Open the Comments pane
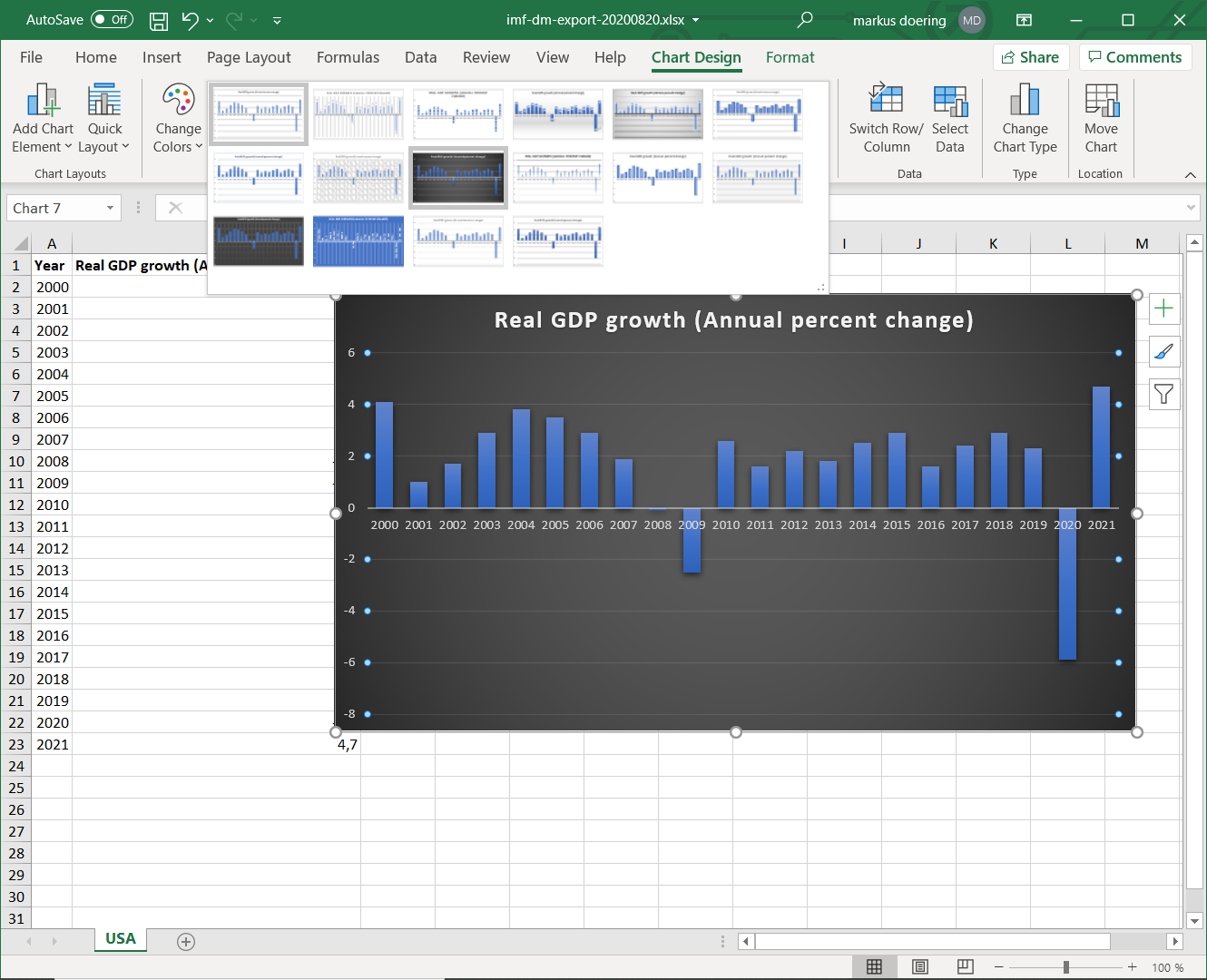The width and height of the screenshot is (1207, 980). (1135, 56)
